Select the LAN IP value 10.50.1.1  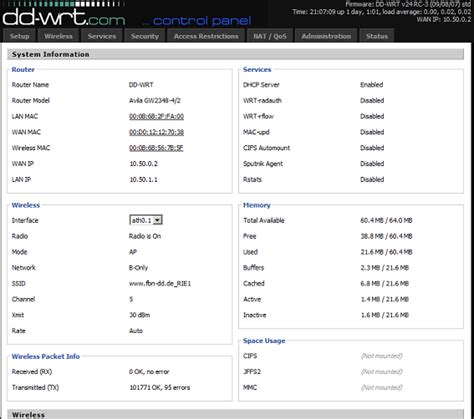click(x=144, y=179)
